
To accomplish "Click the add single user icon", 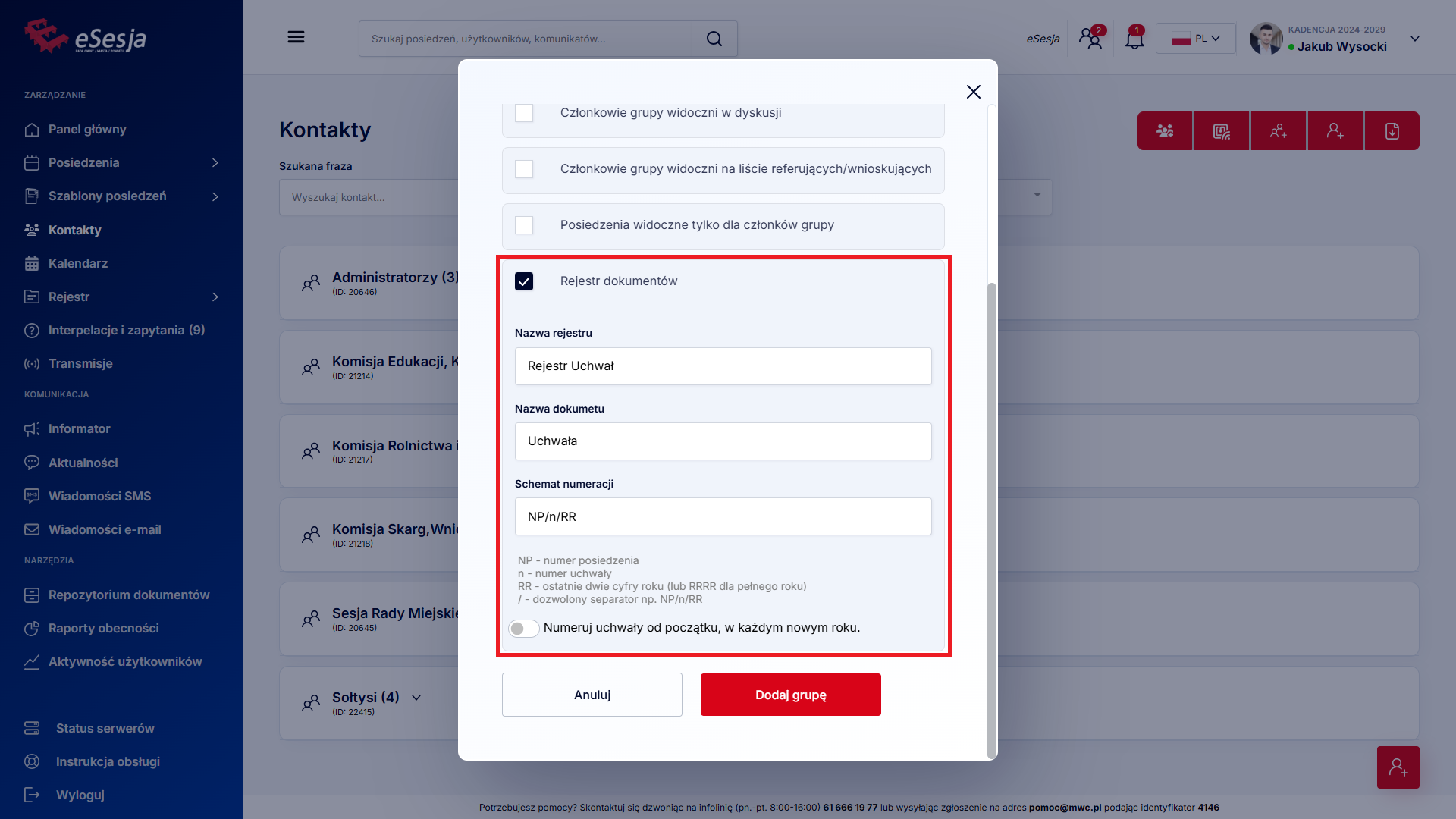I will pos(1335,131).
